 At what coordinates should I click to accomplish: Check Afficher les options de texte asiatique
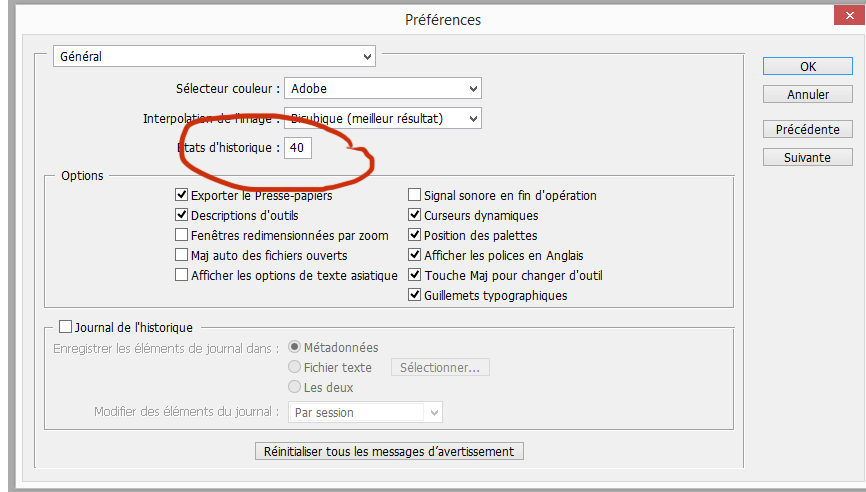pyautogui.click(x=182, y=275)
